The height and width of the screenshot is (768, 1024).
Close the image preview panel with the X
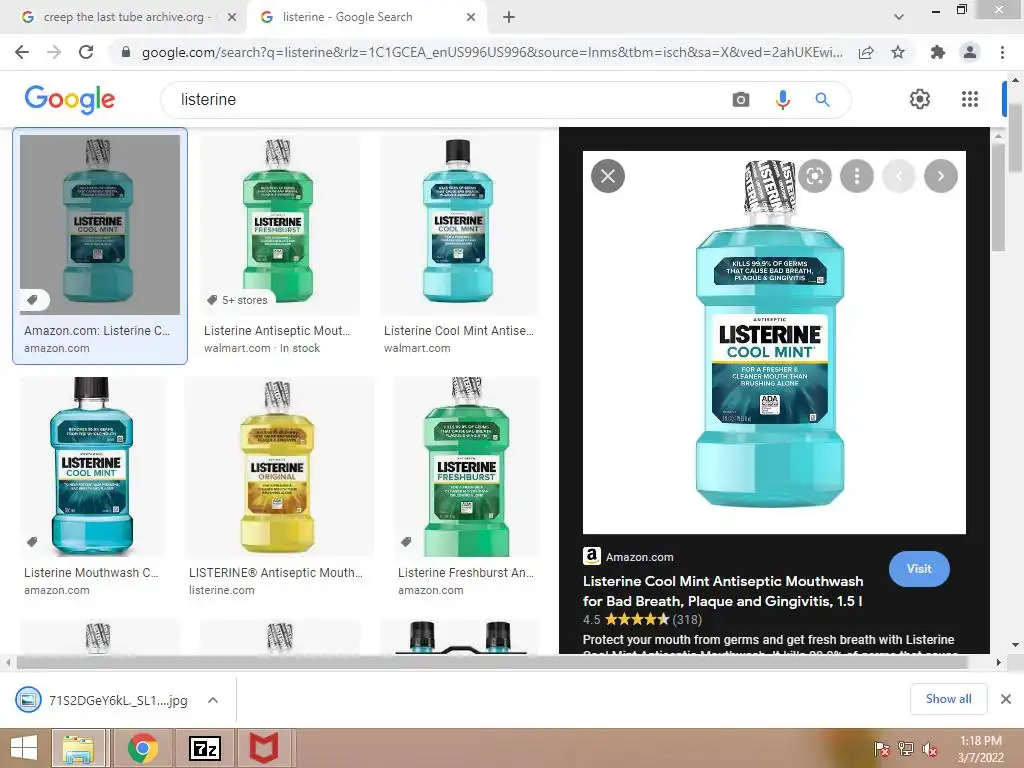pos(608,176)
